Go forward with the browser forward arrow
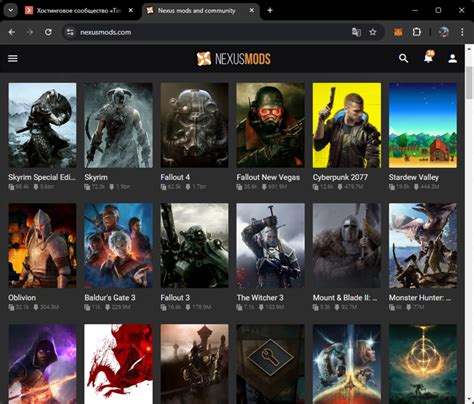This screenshot has height=404, width=474. click(30, 32)
